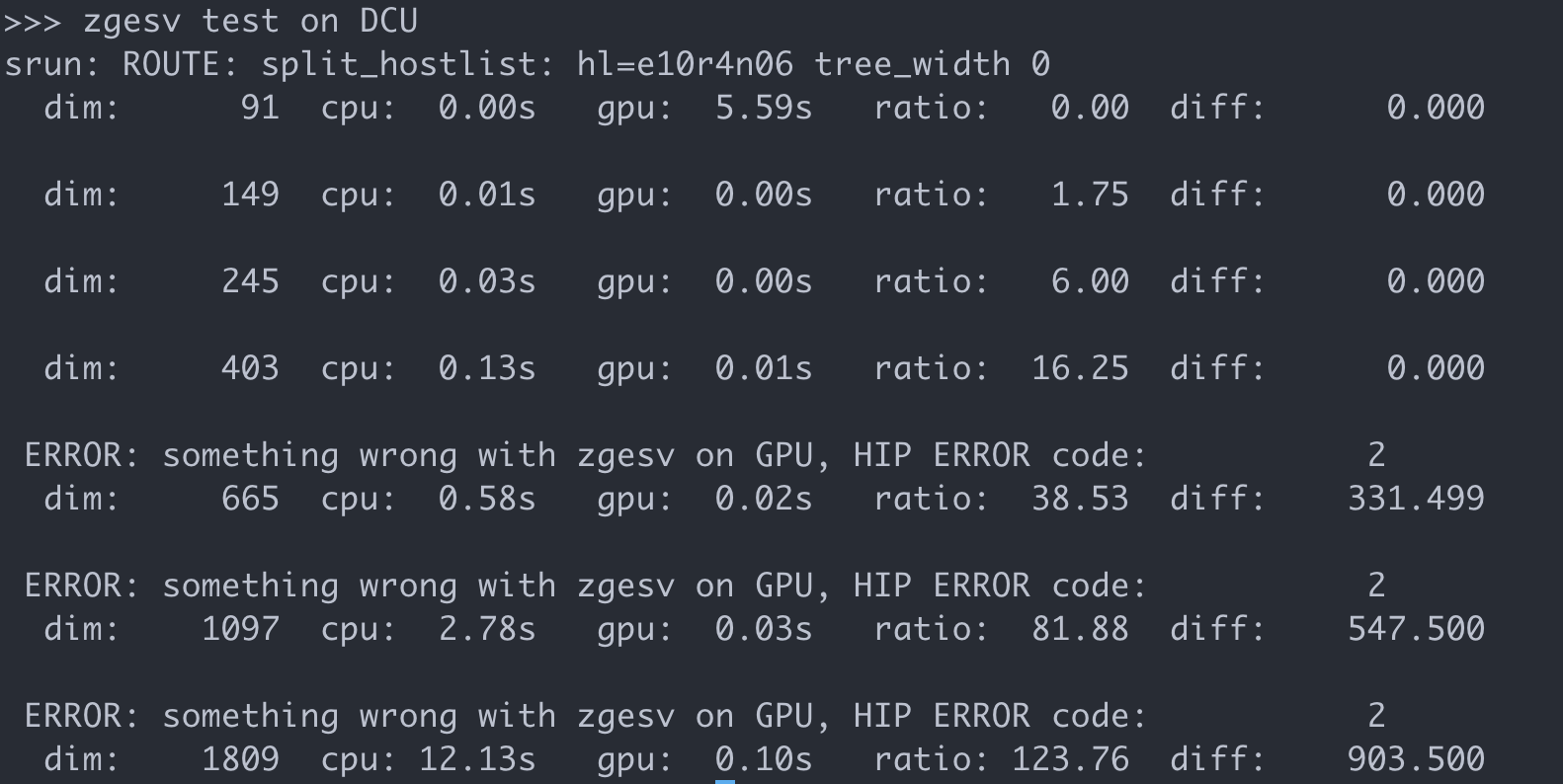1563x784 pixels.
Task: Click the hostname hl=e10r4n06 in srun line
Action: point(685,64)
